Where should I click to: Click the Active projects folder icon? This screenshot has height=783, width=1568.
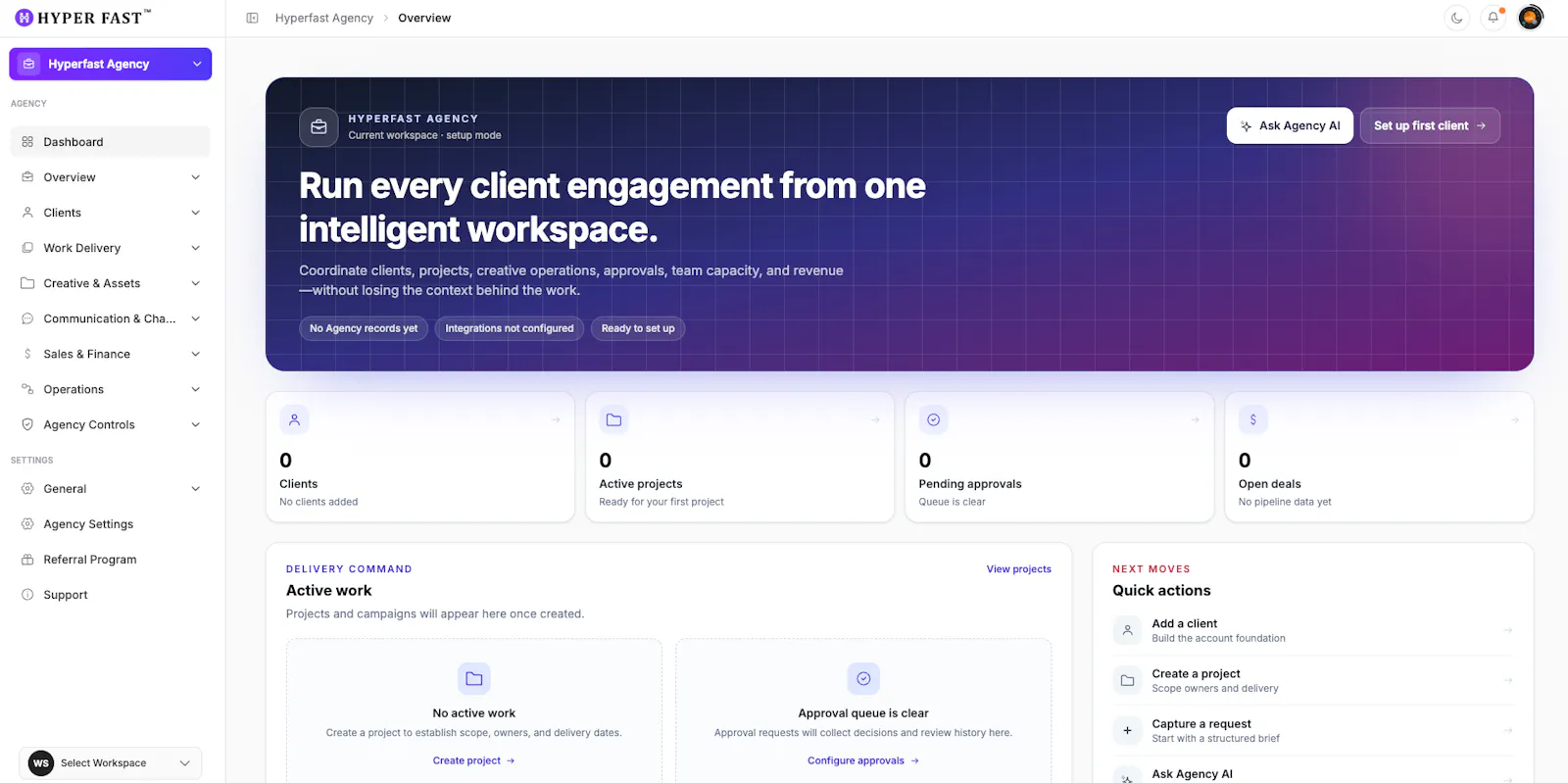[x=613, y=419]
